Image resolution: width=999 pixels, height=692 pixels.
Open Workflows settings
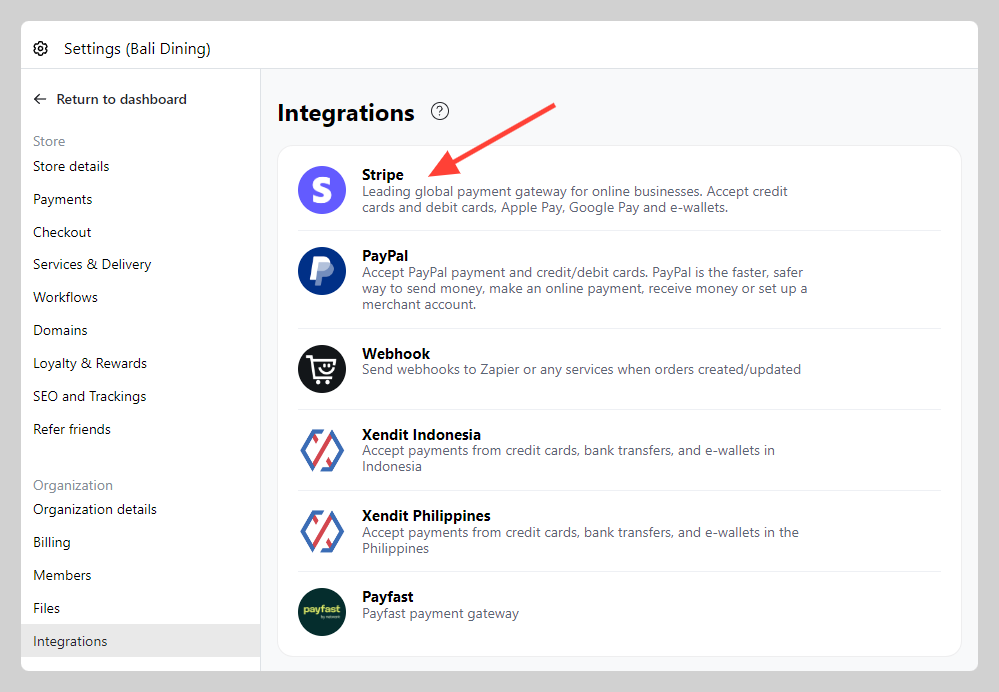(66, 298)
